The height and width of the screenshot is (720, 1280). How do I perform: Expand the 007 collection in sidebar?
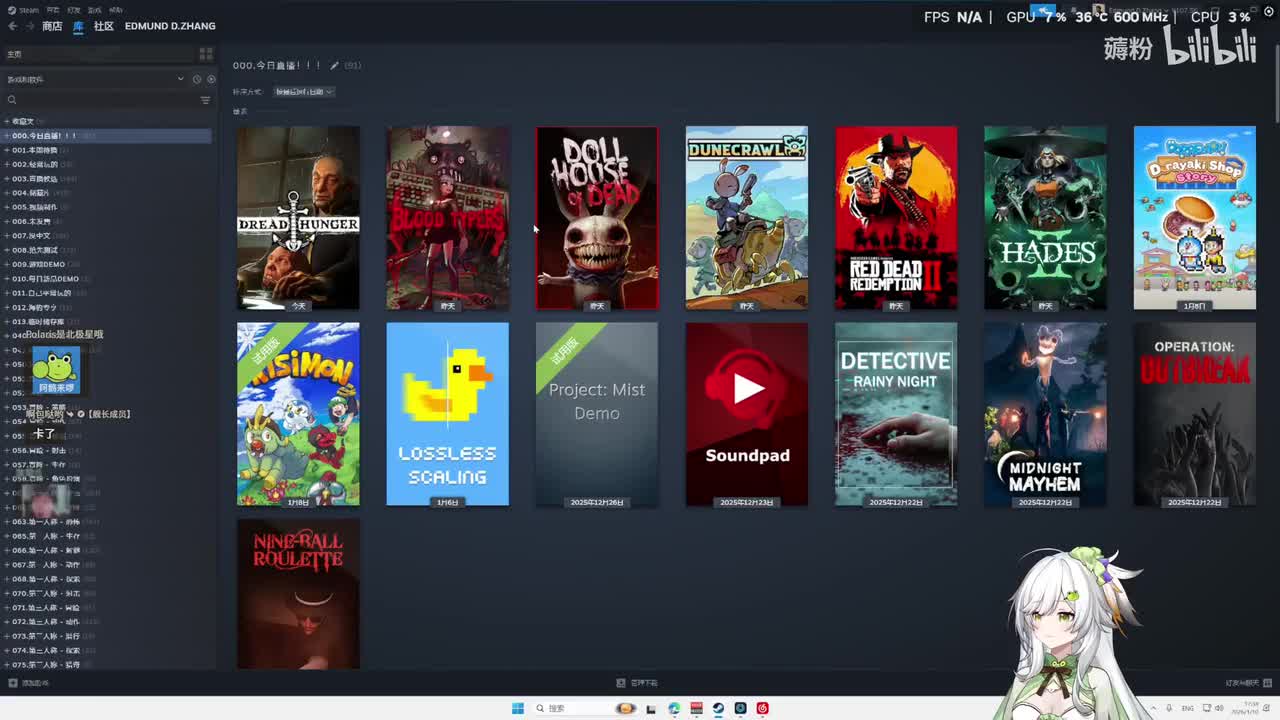7,236
